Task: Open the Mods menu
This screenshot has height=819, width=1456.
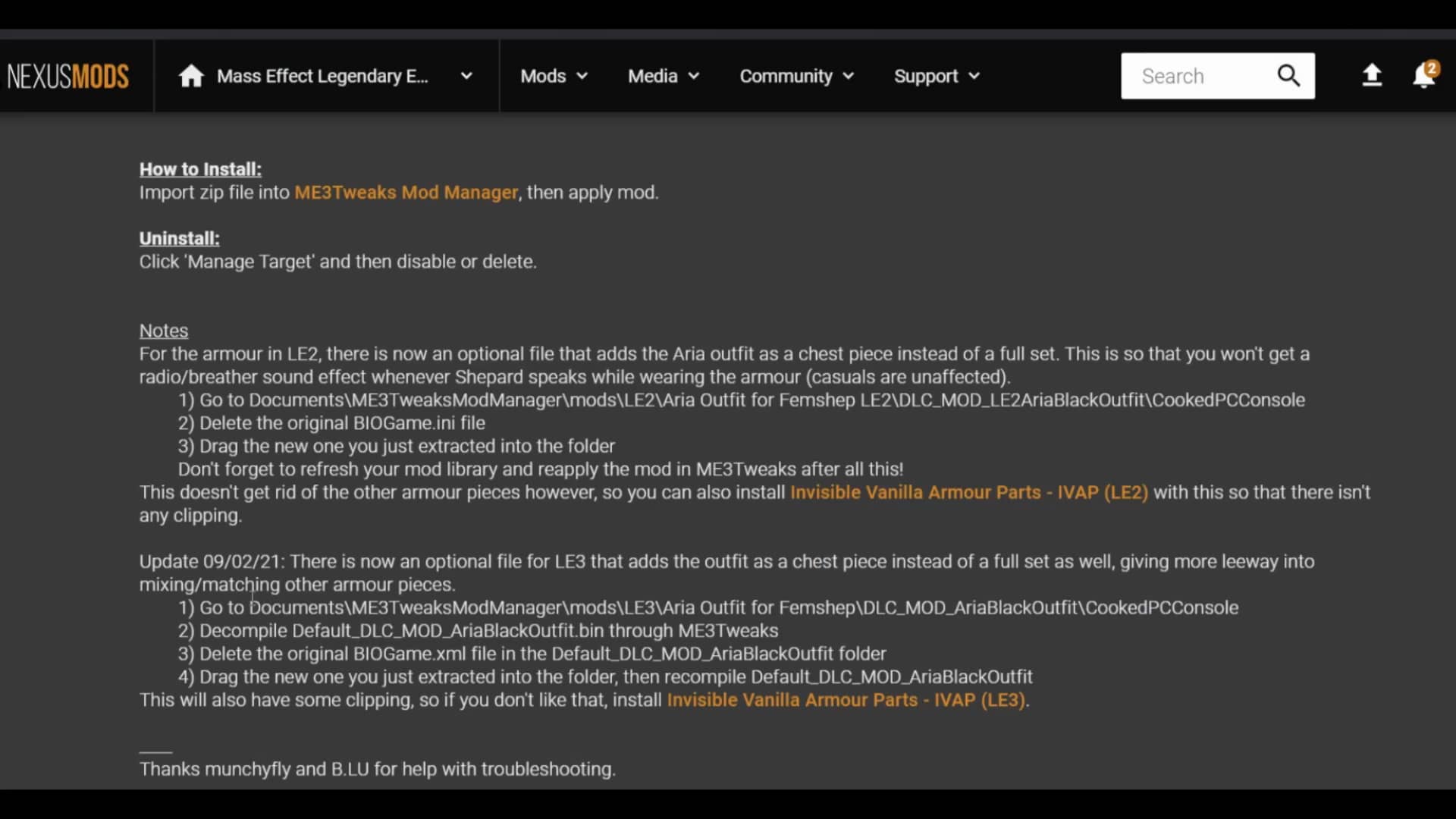Action: [543, 76]
